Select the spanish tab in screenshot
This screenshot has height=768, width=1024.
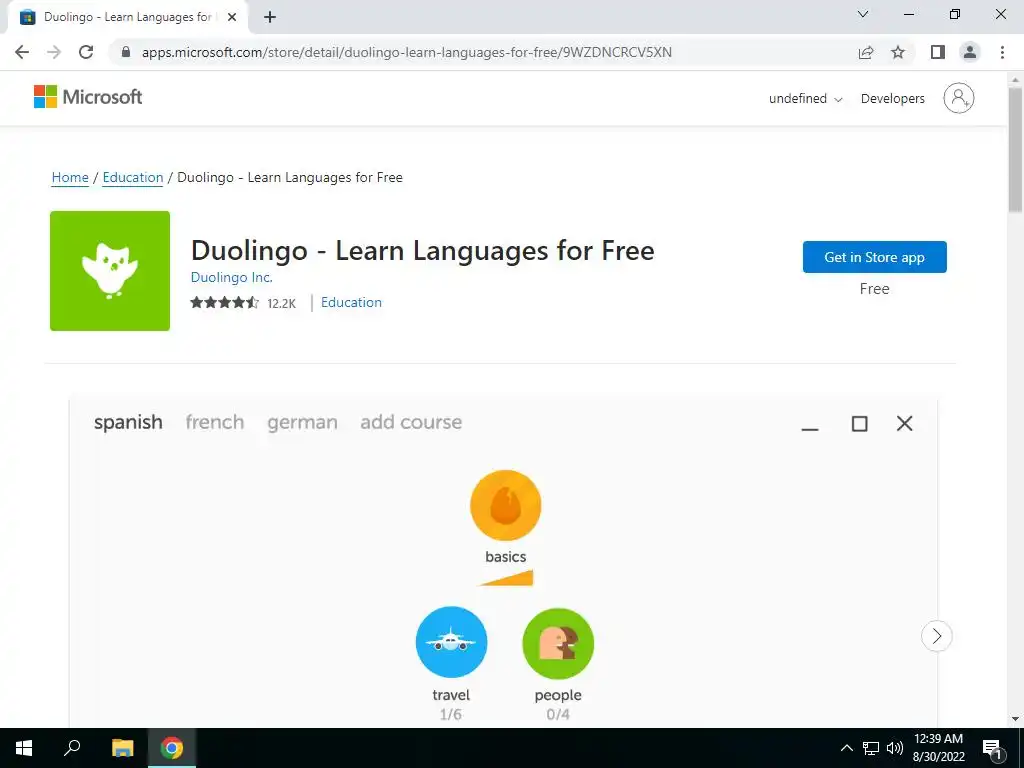tap(128, 422)
